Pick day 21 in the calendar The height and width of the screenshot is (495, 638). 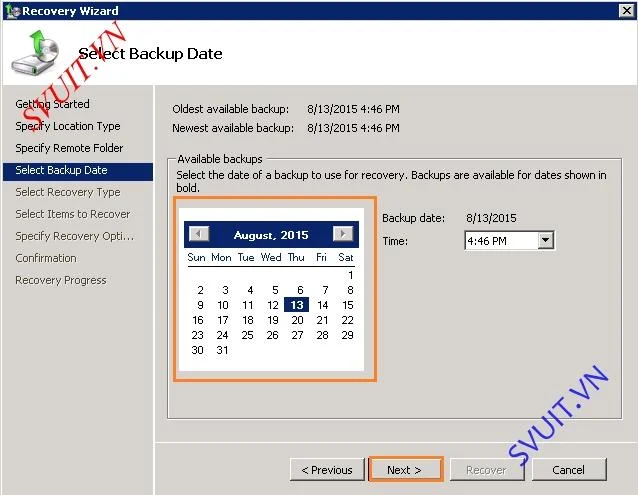point(323,320)
